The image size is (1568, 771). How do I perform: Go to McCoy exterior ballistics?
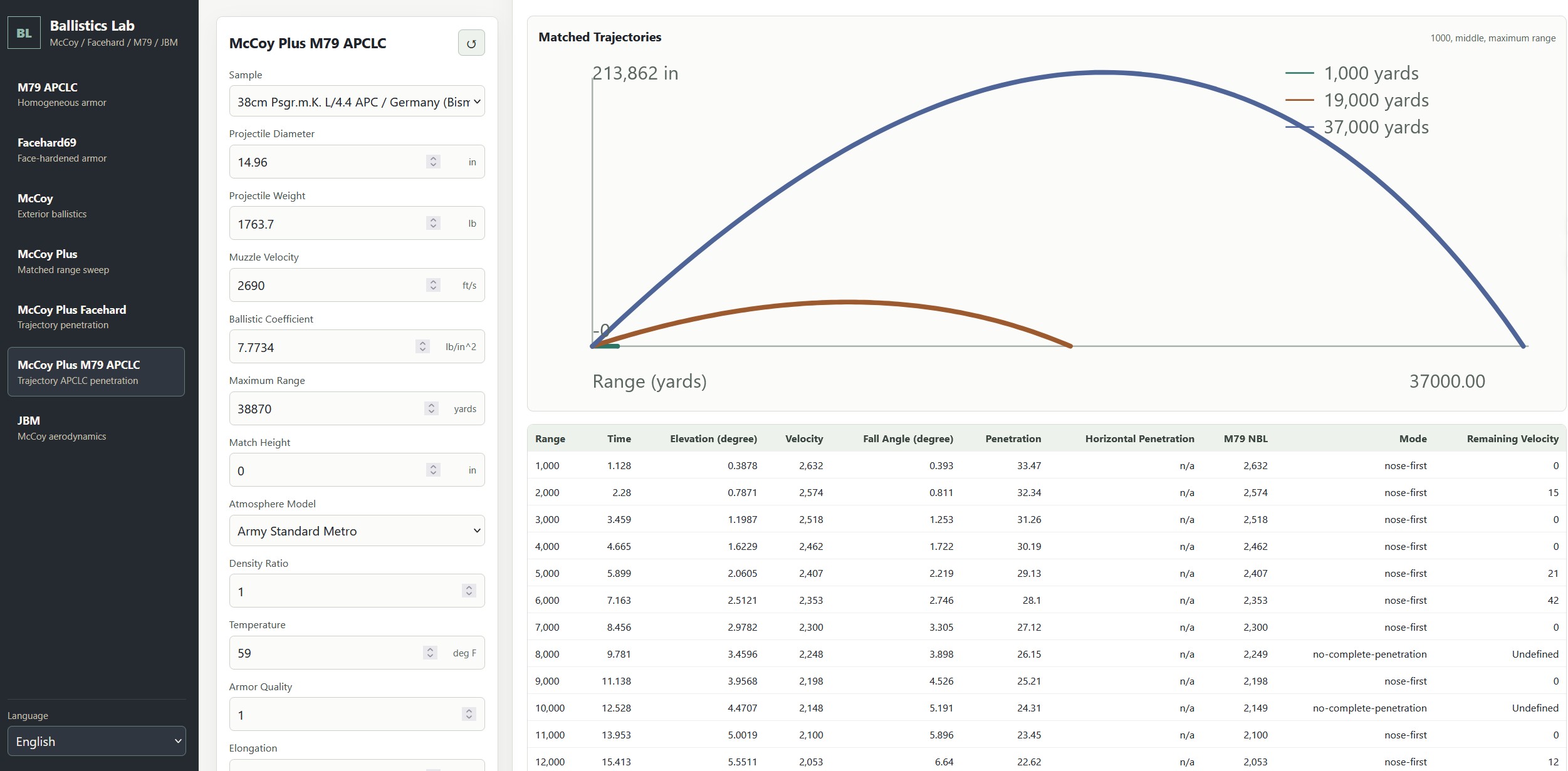click(x=96, y=206)
